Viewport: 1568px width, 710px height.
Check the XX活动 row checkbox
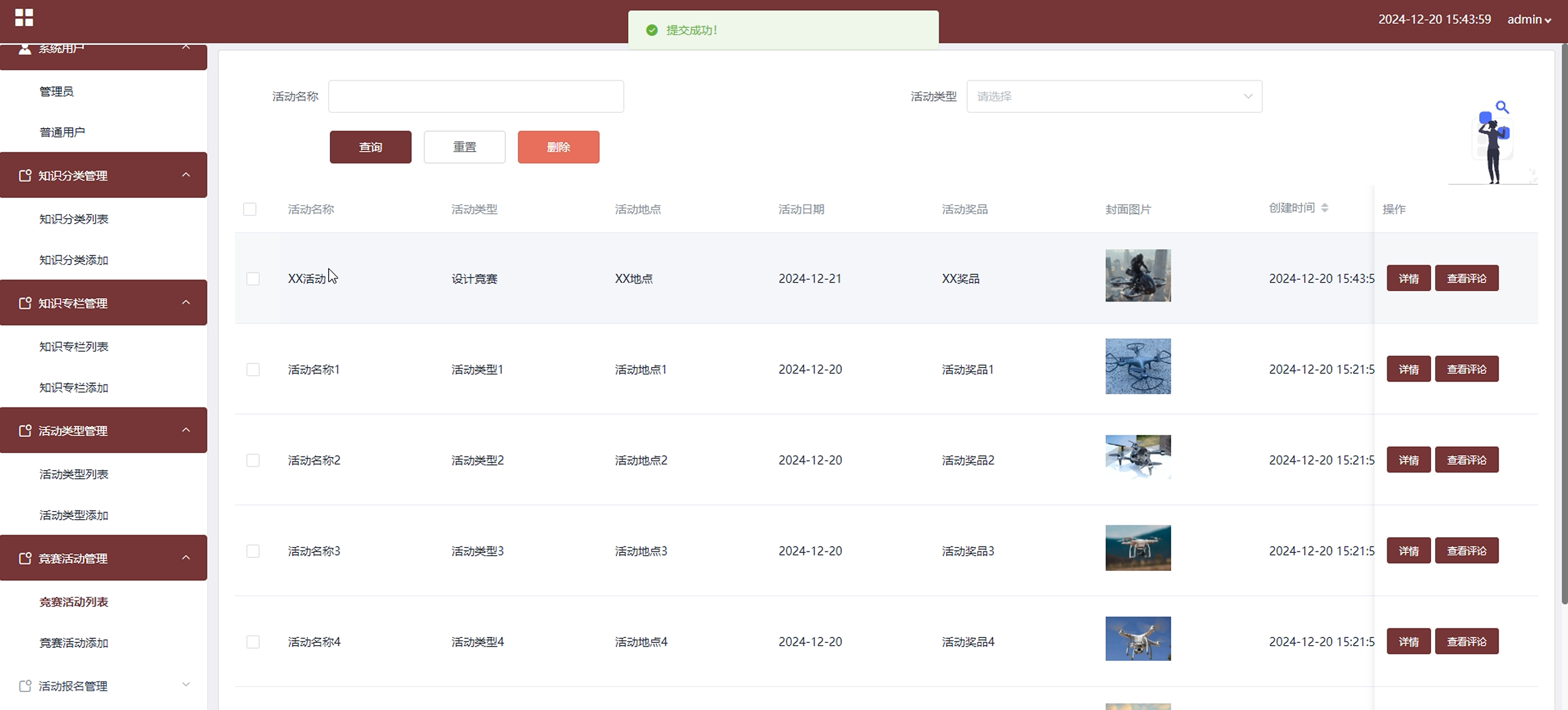252,279
